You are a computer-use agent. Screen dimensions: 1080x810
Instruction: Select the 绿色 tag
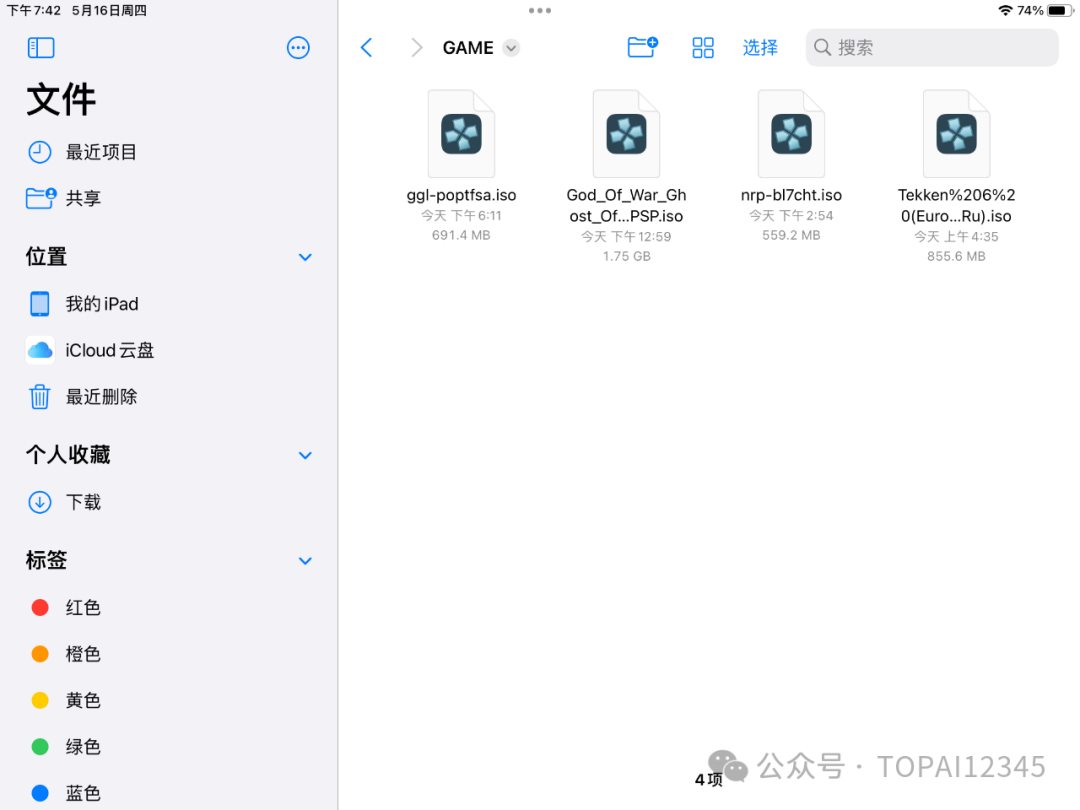pyautogui.click(x=169, y=747)
